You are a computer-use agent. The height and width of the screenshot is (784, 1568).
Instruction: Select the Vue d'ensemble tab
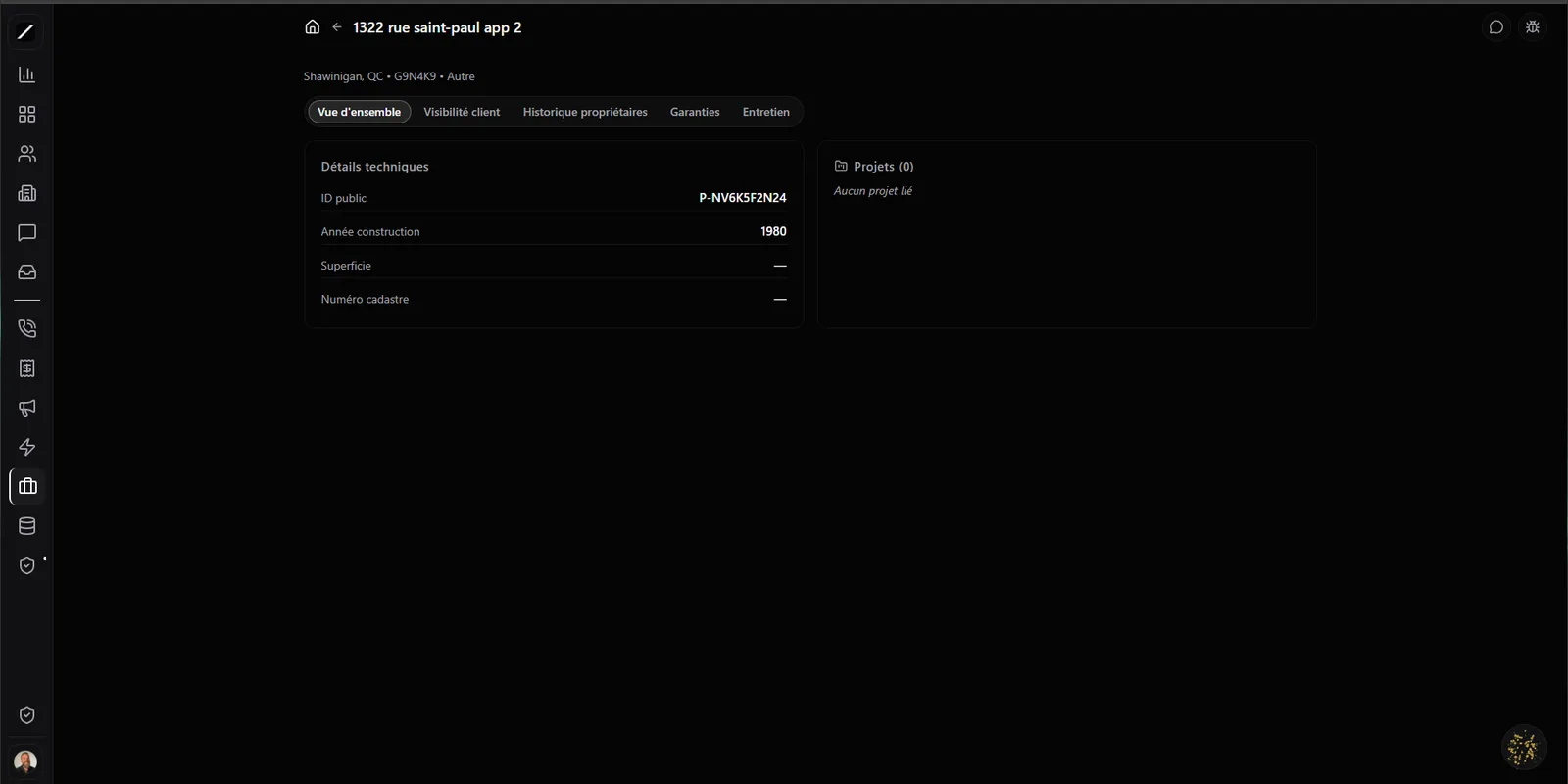360,112
